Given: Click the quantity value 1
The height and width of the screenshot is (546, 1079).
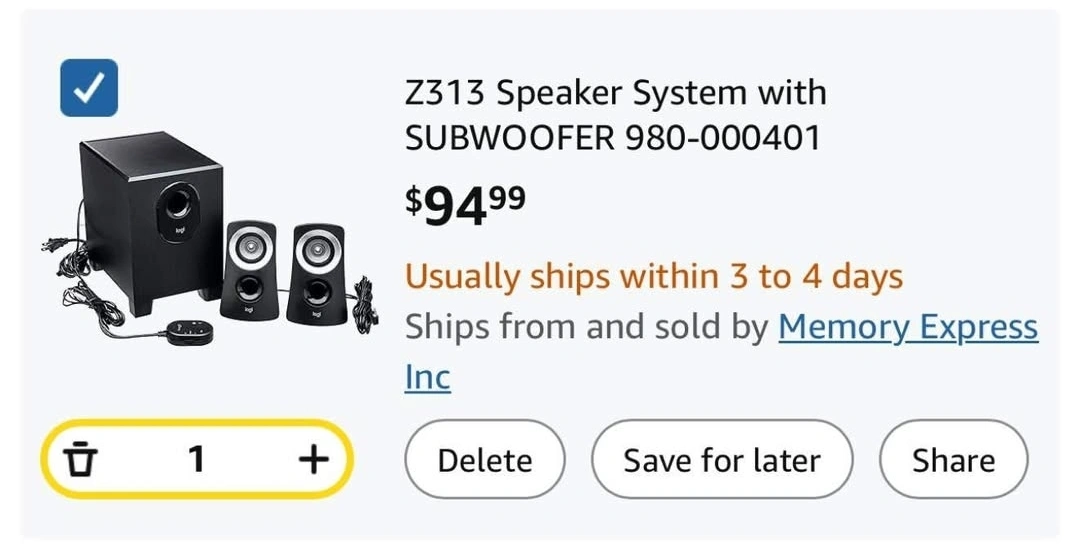Looking at the screenshot, I should coord(196,460).
